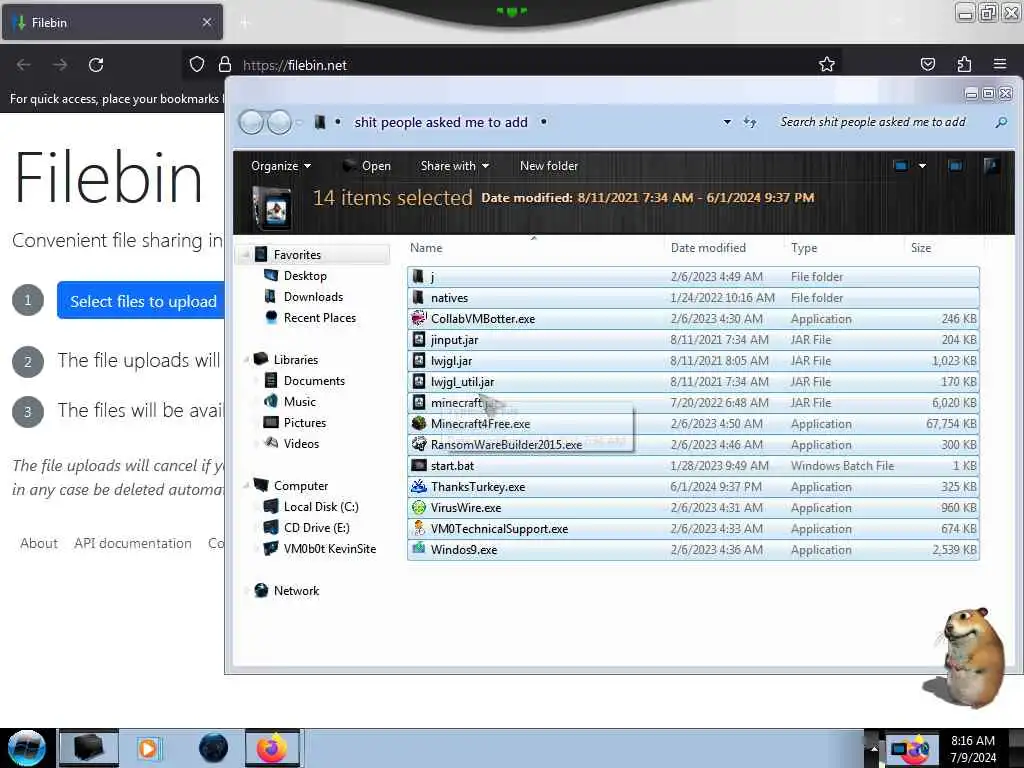Click the Windos9.exe icon

click(x=419, y=549)
